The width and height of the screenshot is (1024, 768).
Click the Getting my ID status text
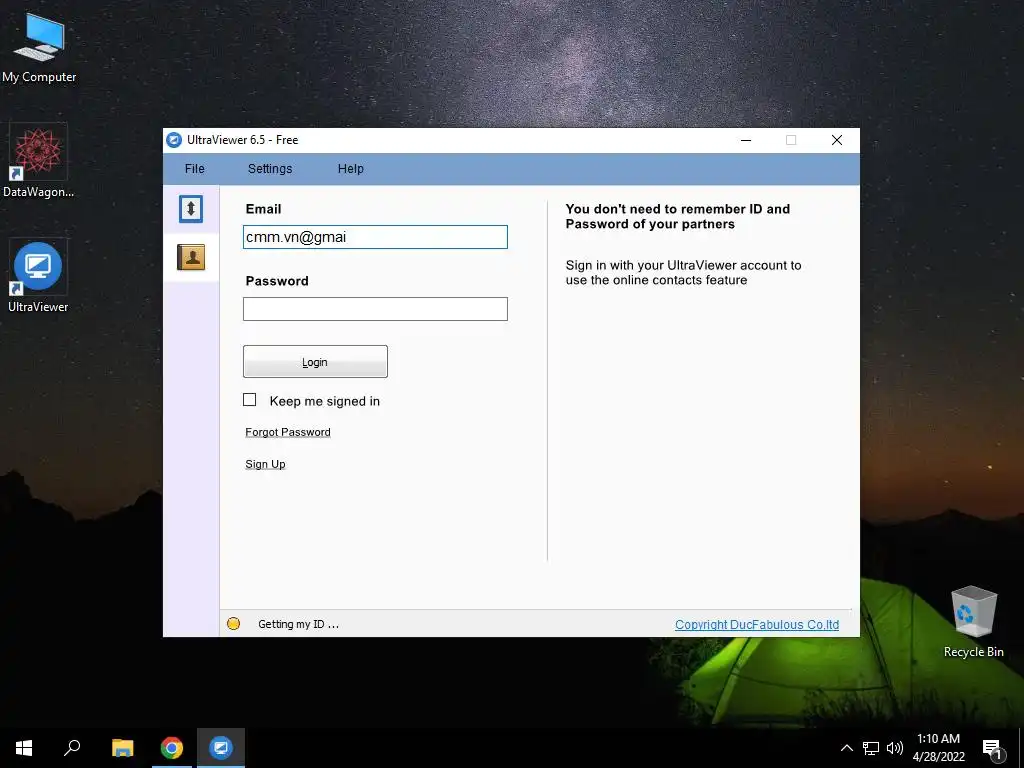coord(298,624)
